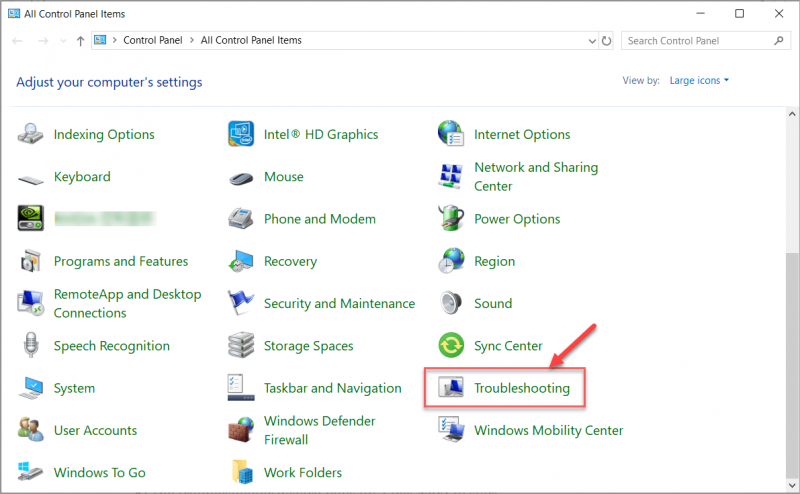Click the scrollbar down arrow
The width and height of the screenshot is (800, 494).
click(792, 485)
